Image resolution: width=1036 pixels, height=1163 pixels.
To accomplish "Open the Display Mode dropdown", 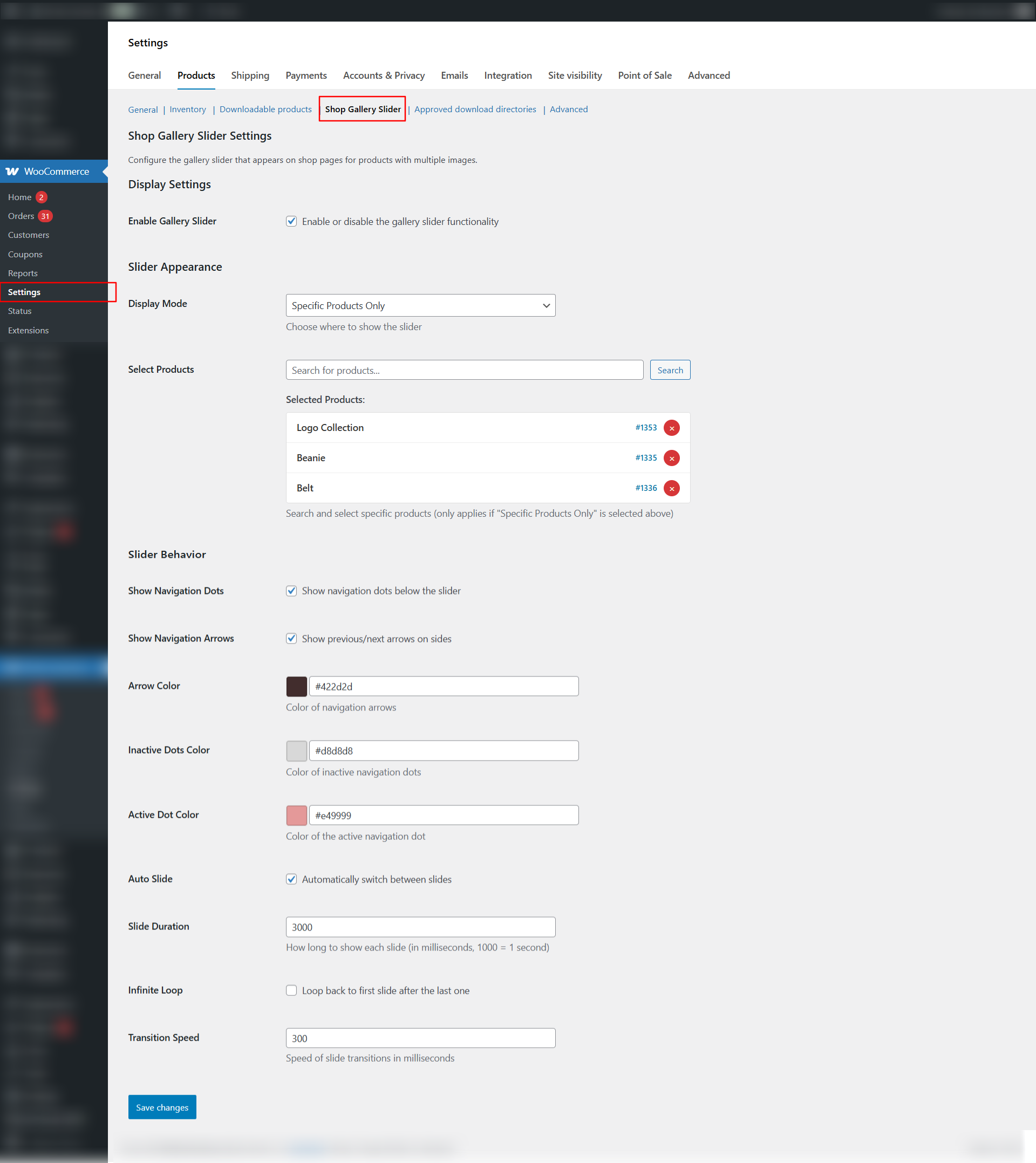I will pyautogui.click(x=420, y=305).
